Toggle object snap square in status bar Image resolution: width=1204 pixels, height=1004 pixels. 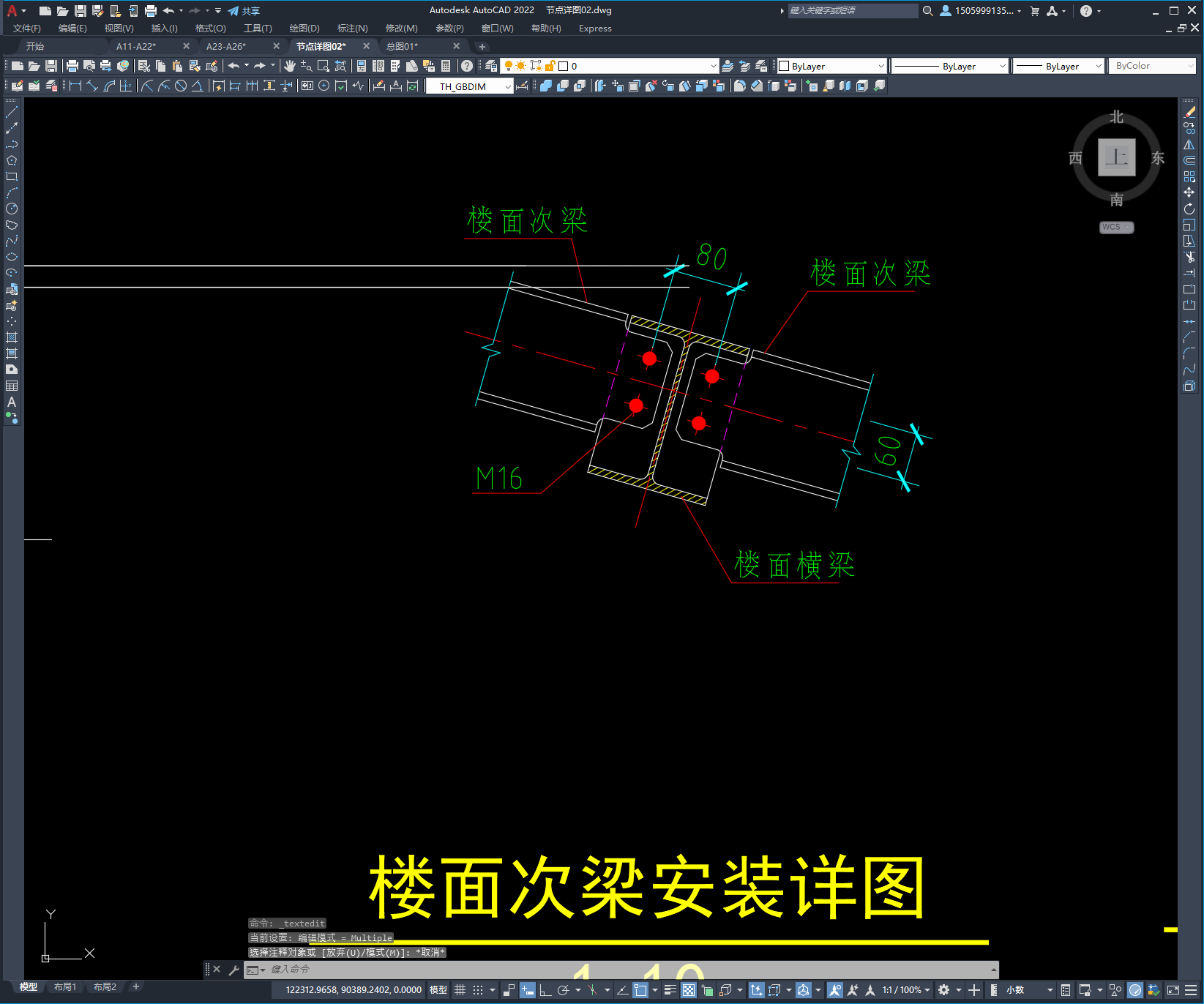pos(640,990)
